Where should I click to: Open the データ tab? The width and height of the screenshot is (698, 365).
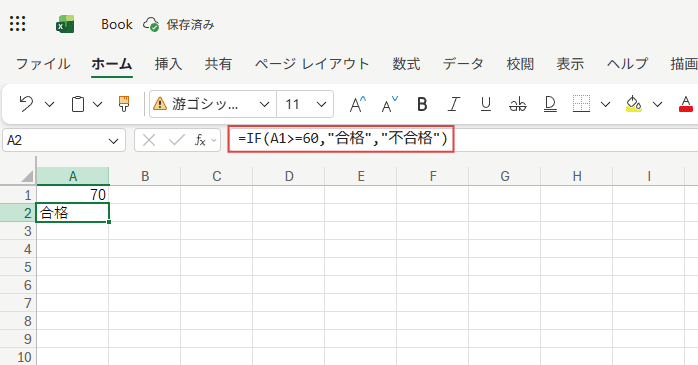pos(463,64)
